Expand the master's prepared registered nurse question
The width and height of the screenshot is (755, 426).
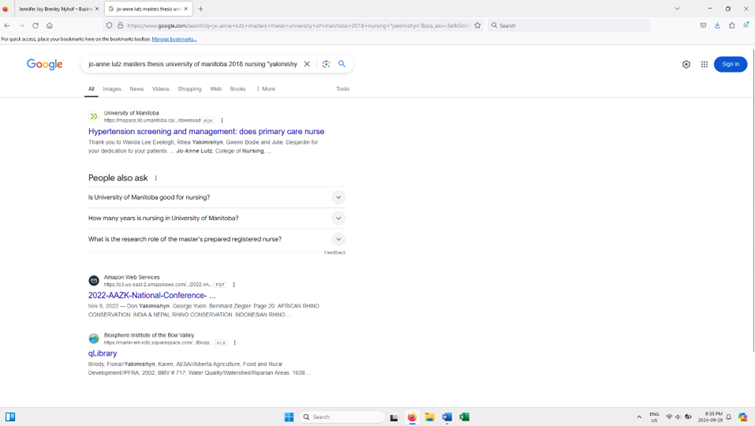coord(338,239)
